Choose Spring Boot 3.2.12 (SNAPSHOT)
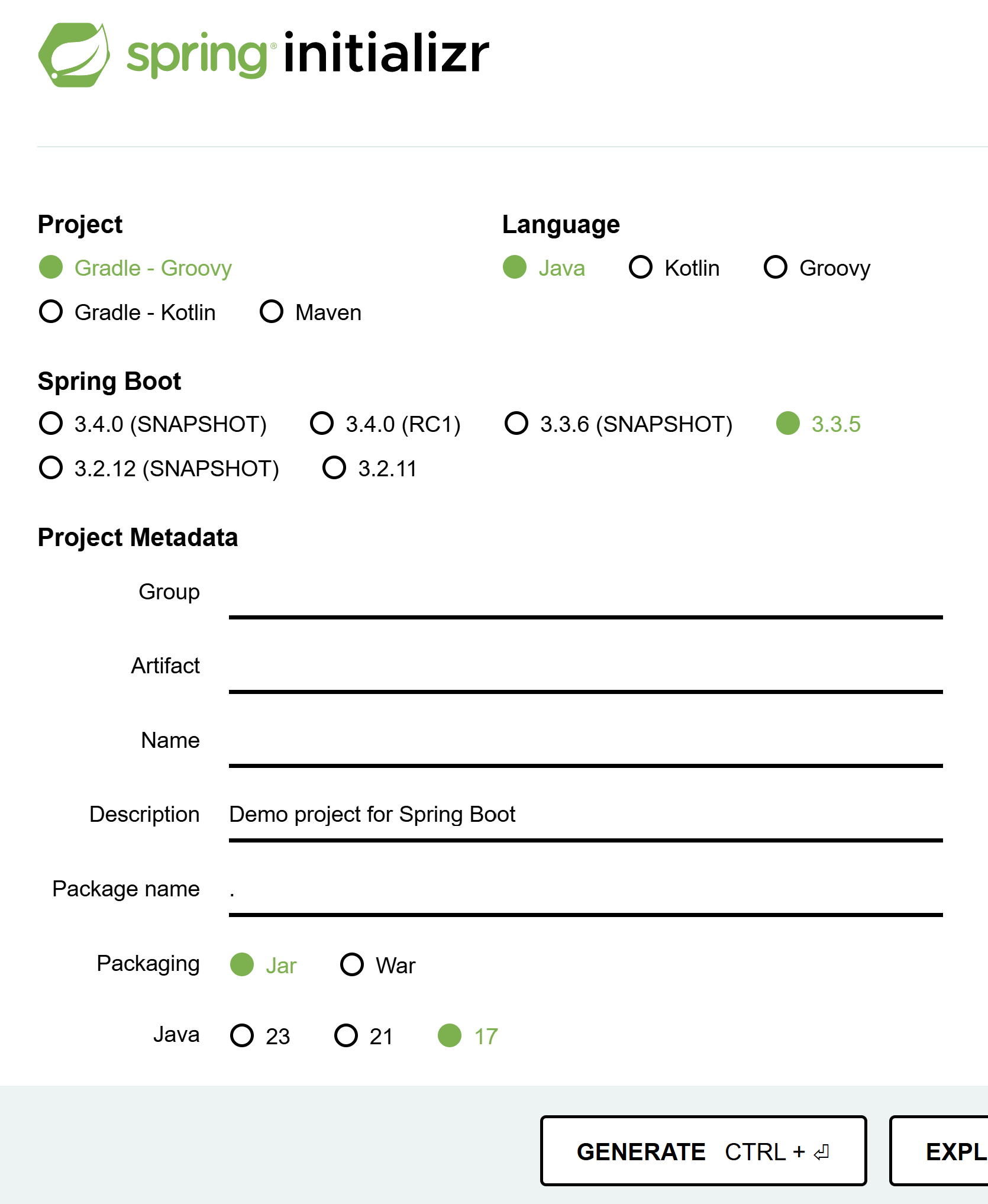988x1204 pixels. coord(51,468)
